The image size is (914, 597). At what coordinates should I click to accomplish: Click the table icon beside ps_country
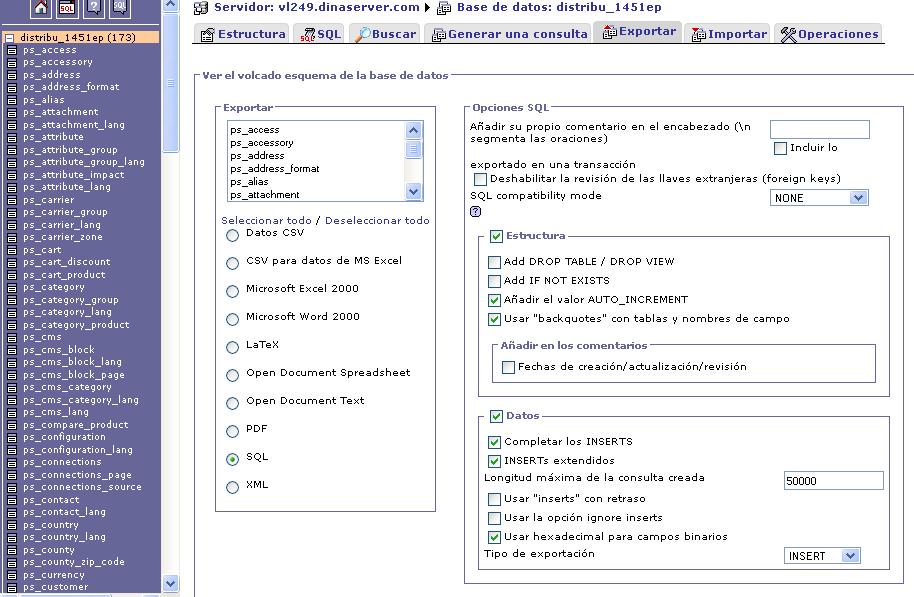tap(12, 525)
